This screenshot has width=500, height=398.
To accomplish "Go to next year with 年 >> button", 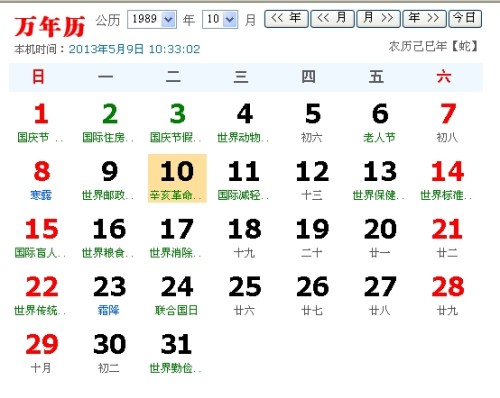I will pyautogui.click(x=424, y=19).
